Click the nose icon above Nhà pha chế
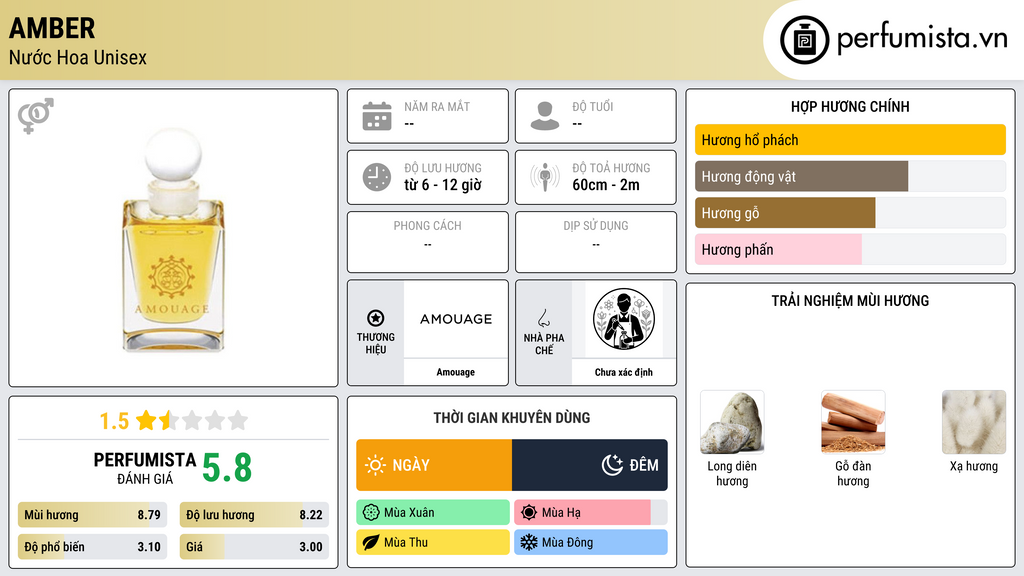The width and height of the screenshot is (1024, 576). pyautogui.click(x=543, y=318)
